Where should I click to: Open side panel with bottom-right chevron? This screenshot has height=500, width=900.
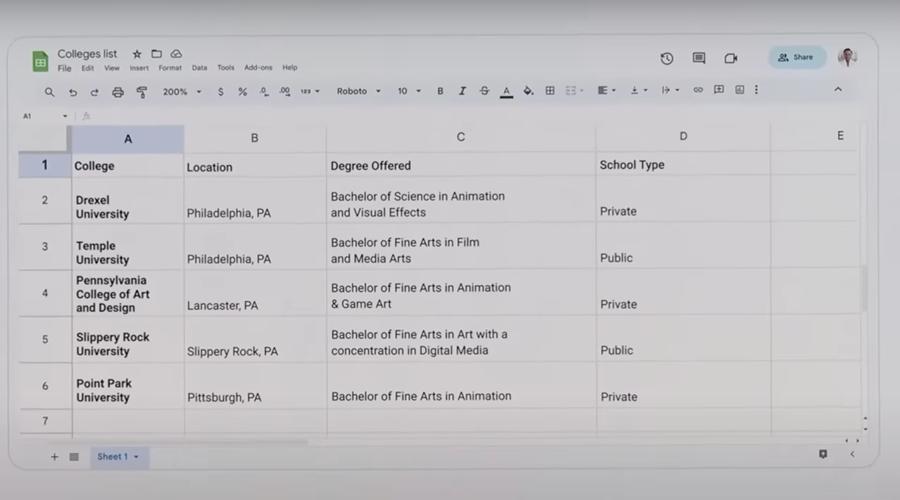coord(852,454)
